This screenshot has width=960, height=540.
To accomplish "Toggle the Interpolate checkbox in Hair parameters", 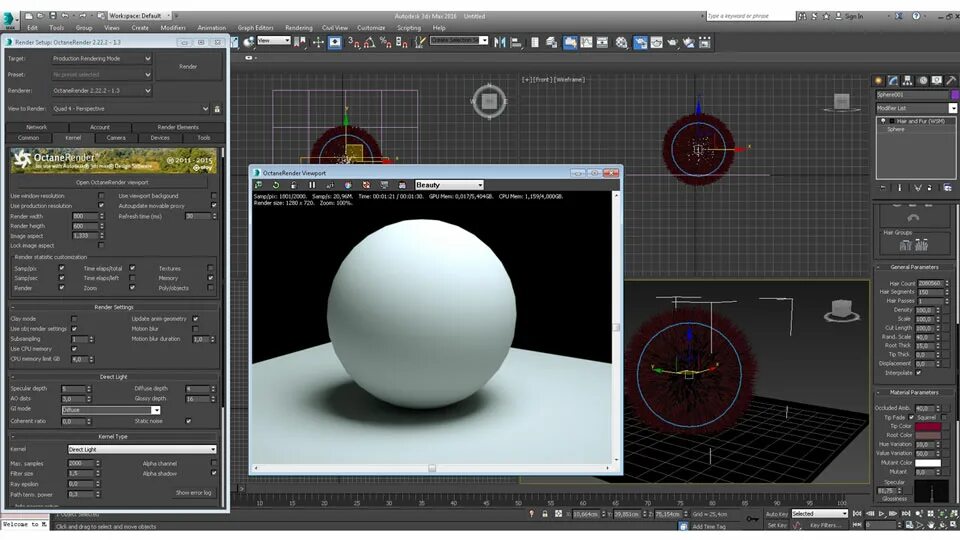I will [x=918, y=373].
